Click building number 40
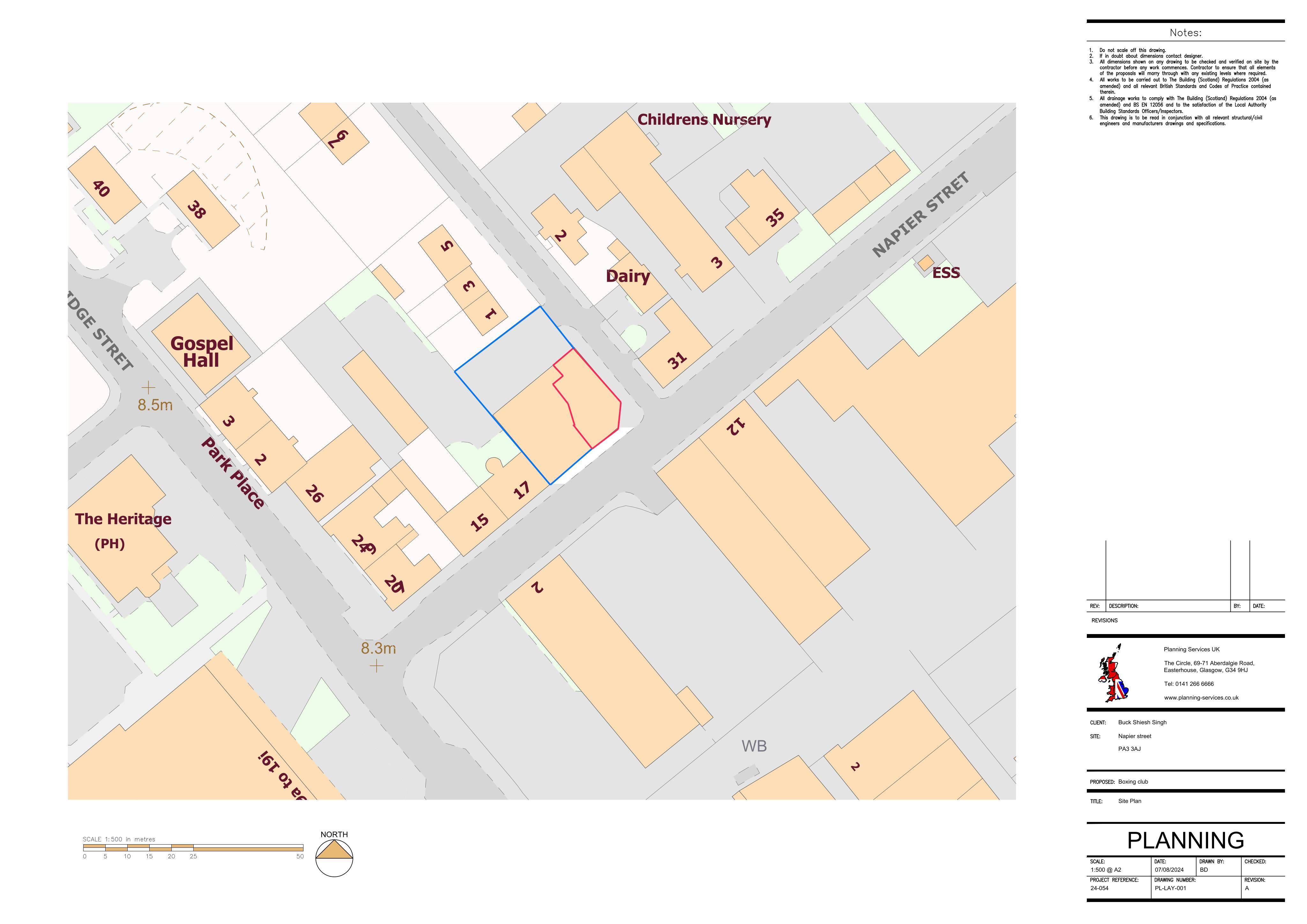 coord(101,188)
